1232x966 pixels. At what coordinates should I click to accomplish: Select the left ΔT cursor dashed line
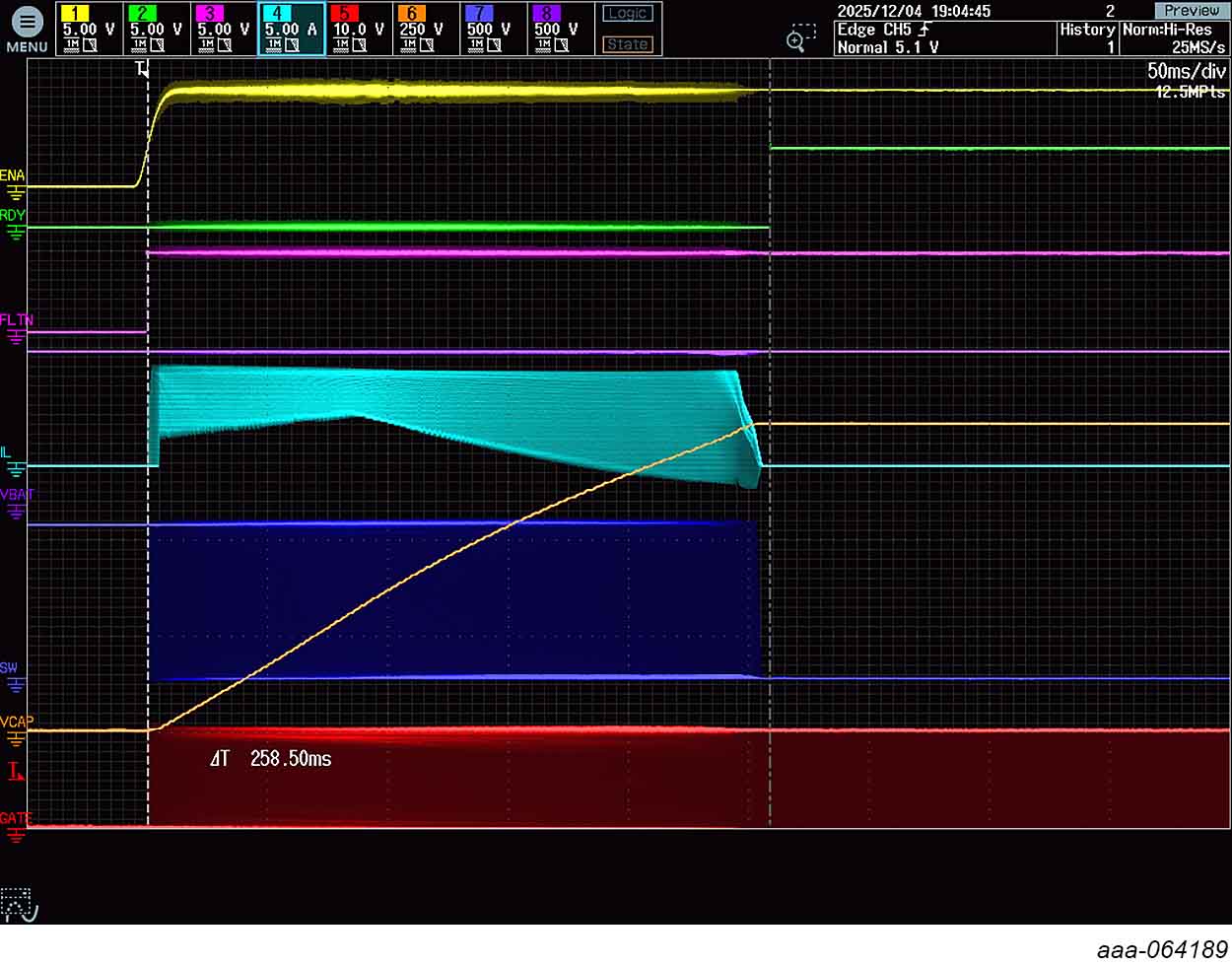click(148, 444)
